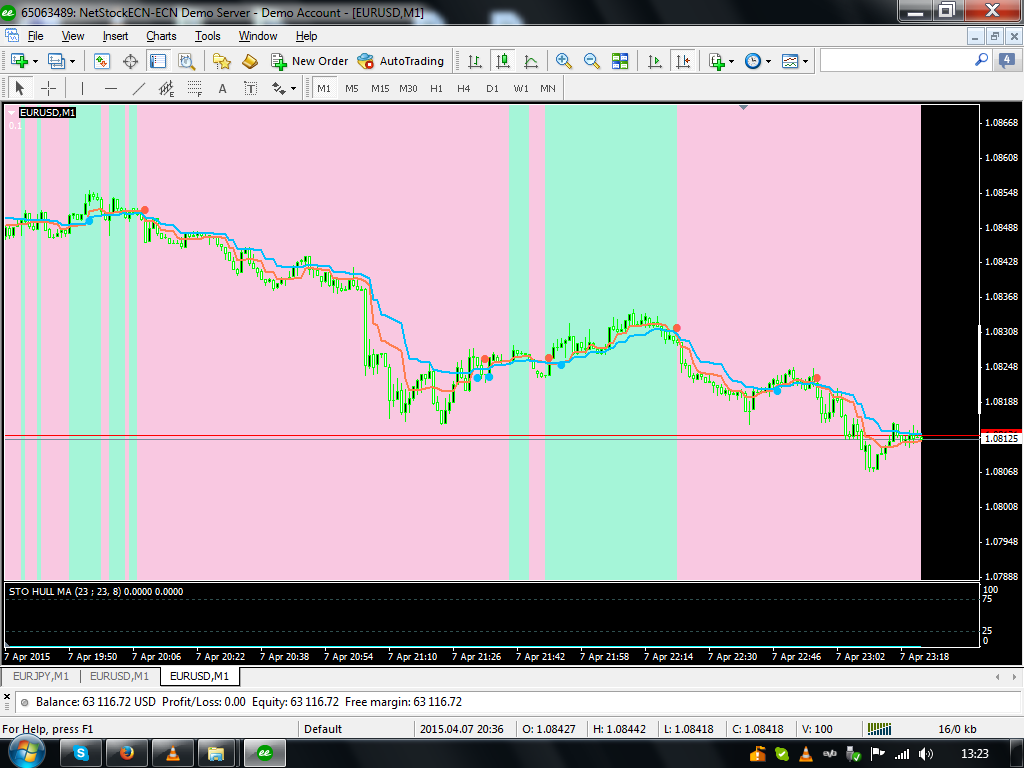Tile chart windows
The width and height of the screenshot is (1024, 768).
620,61
